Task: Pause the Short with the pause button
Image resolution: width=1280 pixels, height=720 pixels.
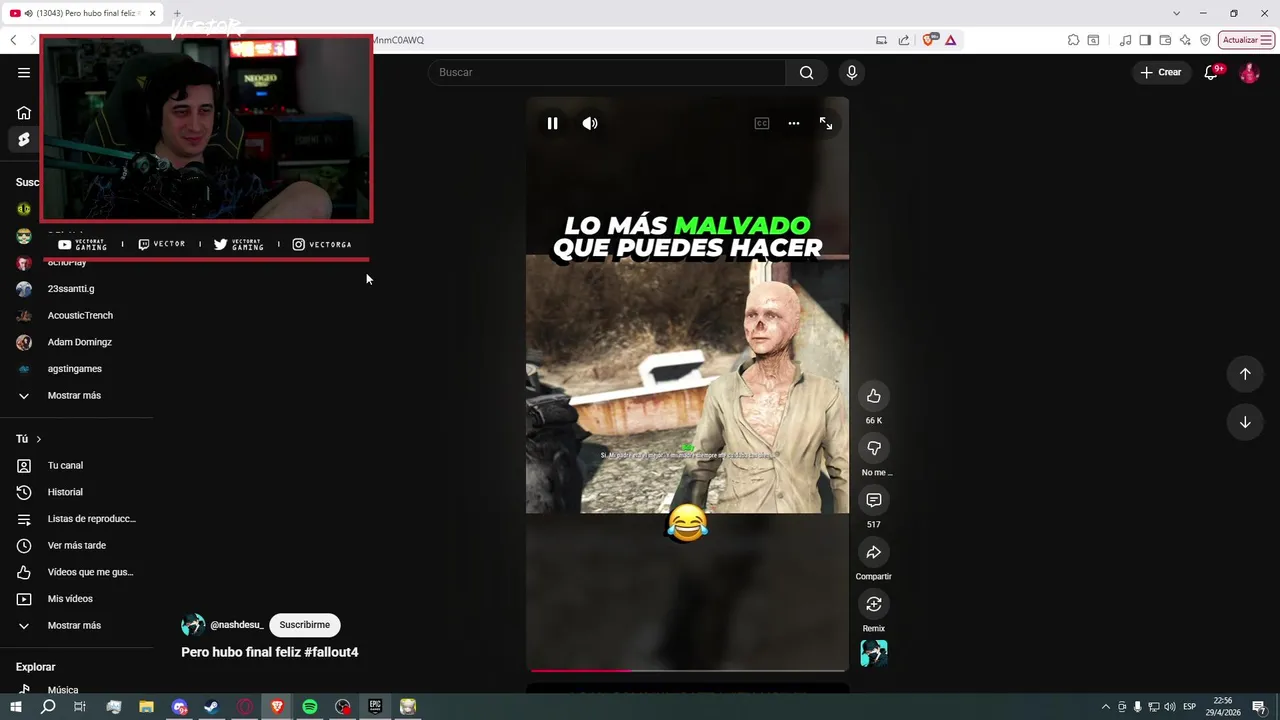Action: click(x=552, y=123)
